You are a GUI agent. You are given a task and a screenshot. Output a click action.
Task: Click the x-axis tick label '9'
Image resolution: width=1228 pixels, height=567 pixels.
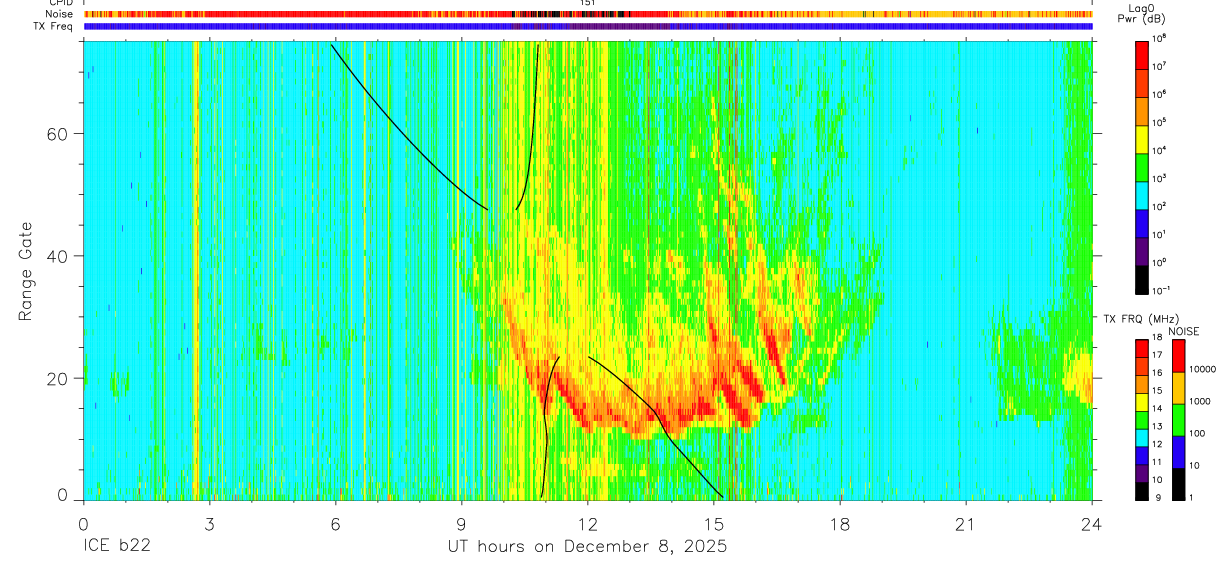pyautogui.click(x=461, y=524)
